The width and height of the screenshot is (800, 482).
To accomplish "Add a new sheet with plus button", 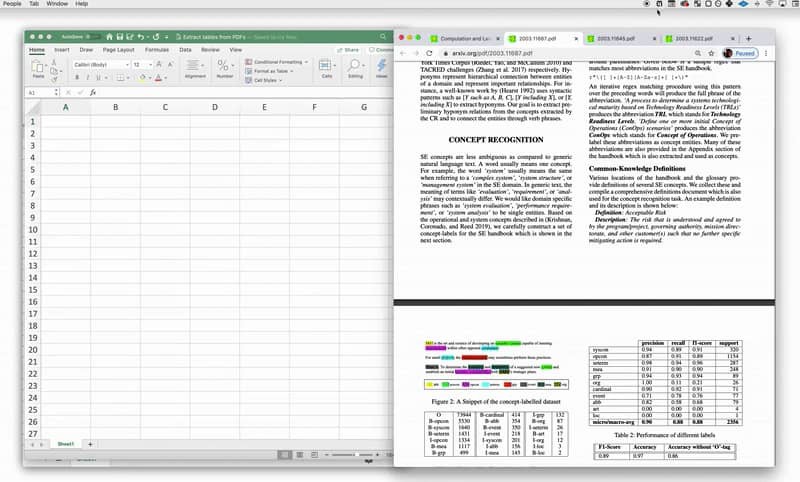I will [x=90, y=443].
